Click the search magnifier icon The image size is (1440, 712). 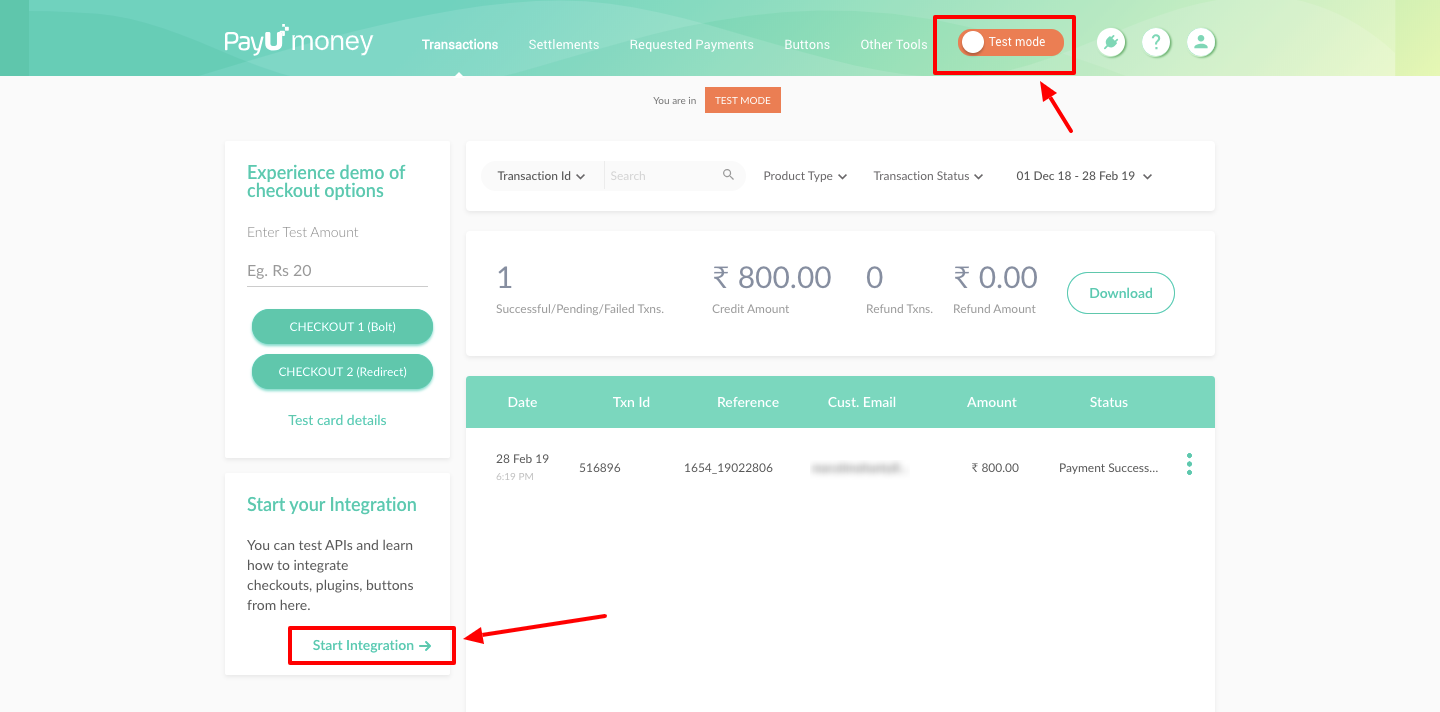728,175
